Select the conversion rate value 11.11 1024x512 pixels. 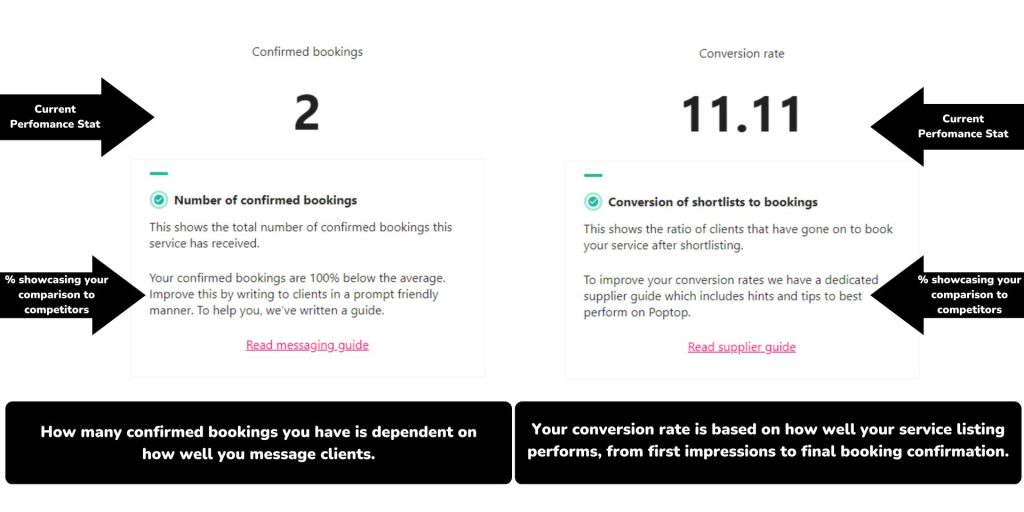click(741, 115)
